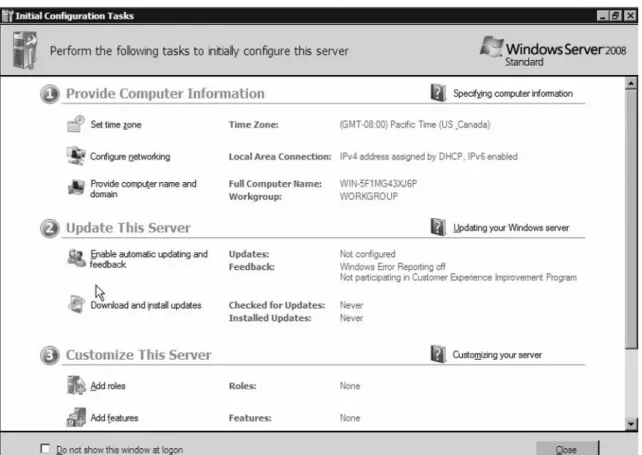Click the Provide computer name and domain icon
This screenshot has width=642, height=455.
coord(76,188)
